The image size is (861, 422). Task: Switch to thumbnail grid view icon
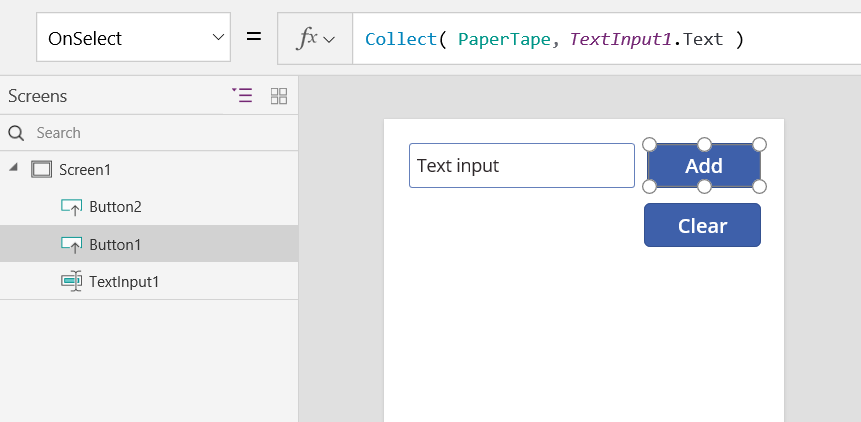tap(279, 96)
